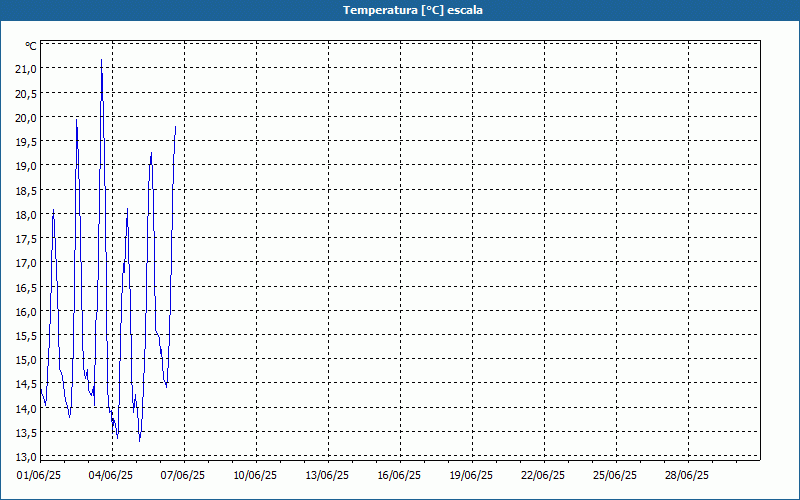Click the last data point of the blue line
The height and width of the screenshot is (500, 800).
tap(176, 127)
